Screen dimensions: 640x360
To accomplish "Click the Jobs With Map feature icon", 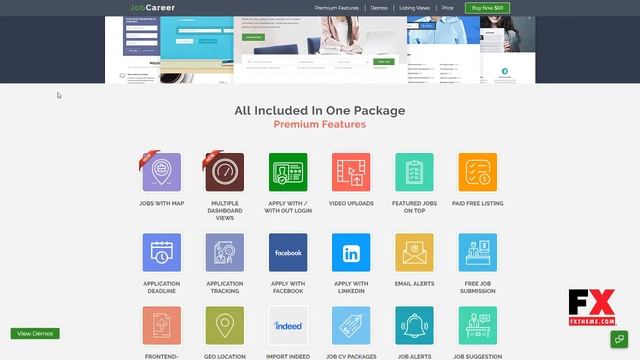I will tap(162, 172).
